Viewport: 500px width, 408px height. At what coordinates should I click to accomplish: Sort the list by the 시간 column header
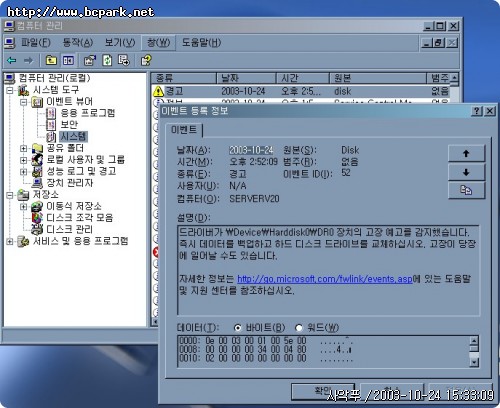303,78
